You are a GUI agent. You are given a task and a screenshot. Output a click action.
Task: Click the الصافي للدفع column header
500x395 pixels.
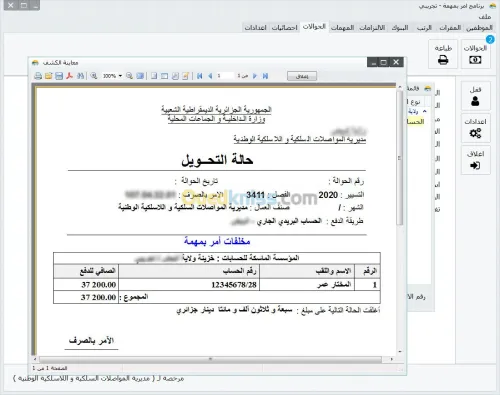(86, 271)
